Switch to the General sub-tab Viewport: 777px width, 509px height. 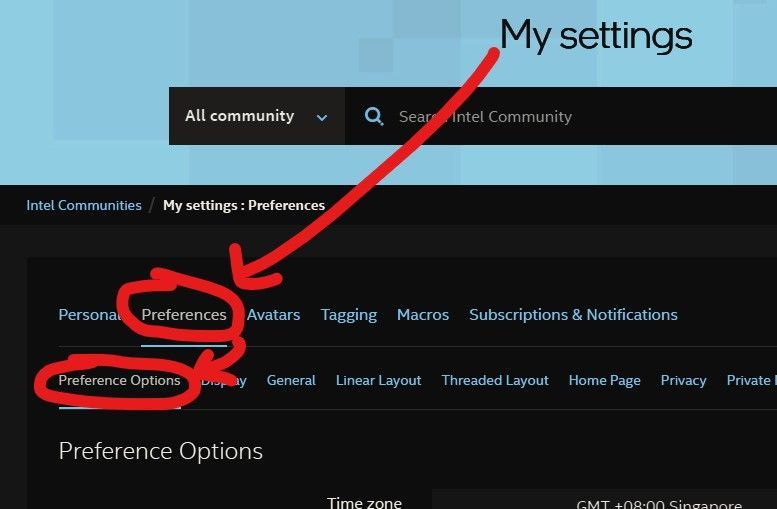coord(291,380)
